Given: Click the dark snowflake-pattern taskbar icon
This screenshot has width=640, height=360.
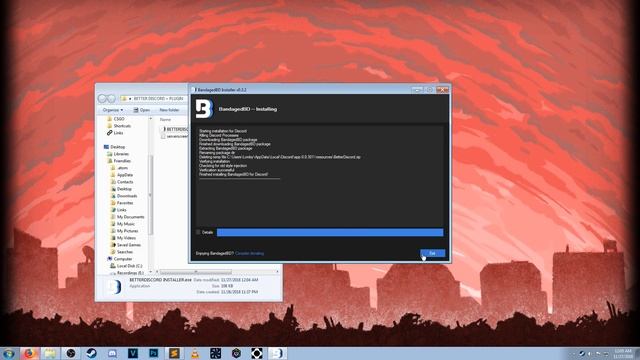Looking at the screenshot, I should tap(216, 353).
